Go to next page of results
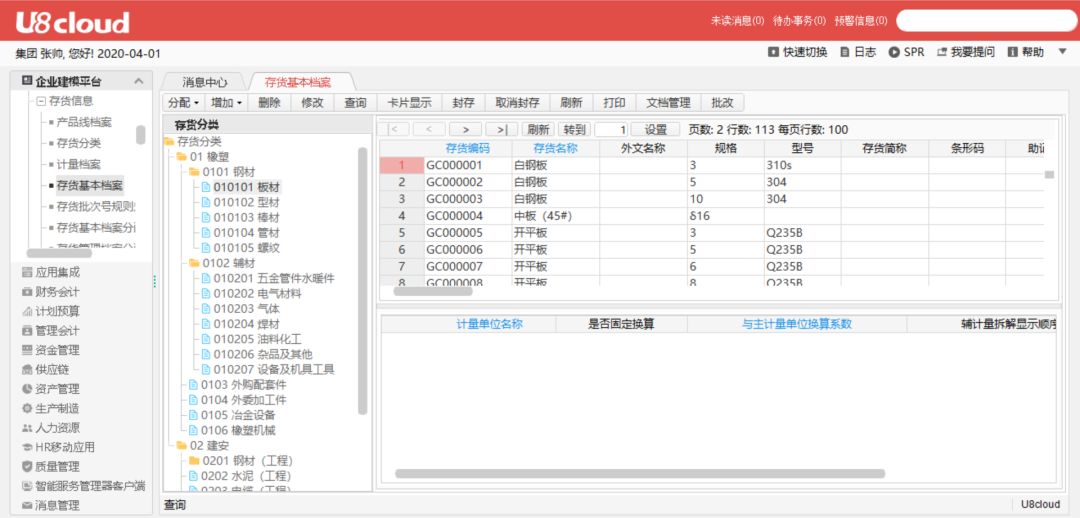Screen dimensions: 1080x518 (x=465, y=129)
